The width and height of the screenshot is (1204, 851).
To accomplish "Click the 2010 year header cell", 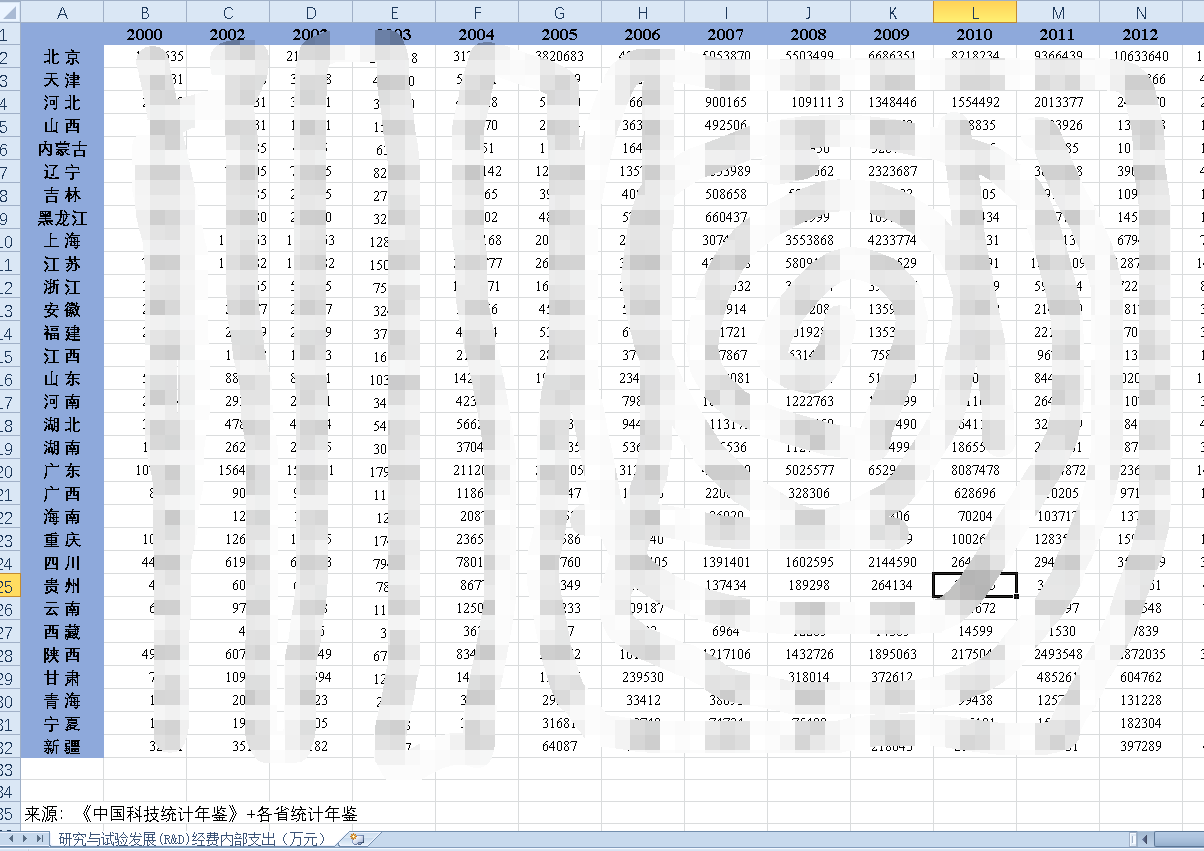I will coord(975,34).
